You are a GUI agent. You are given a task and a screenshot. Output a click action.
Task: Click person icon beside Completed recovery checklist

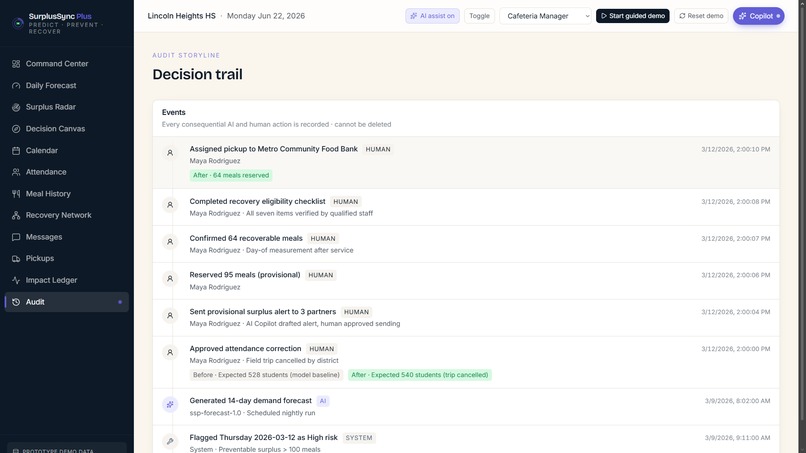(170, 205)
